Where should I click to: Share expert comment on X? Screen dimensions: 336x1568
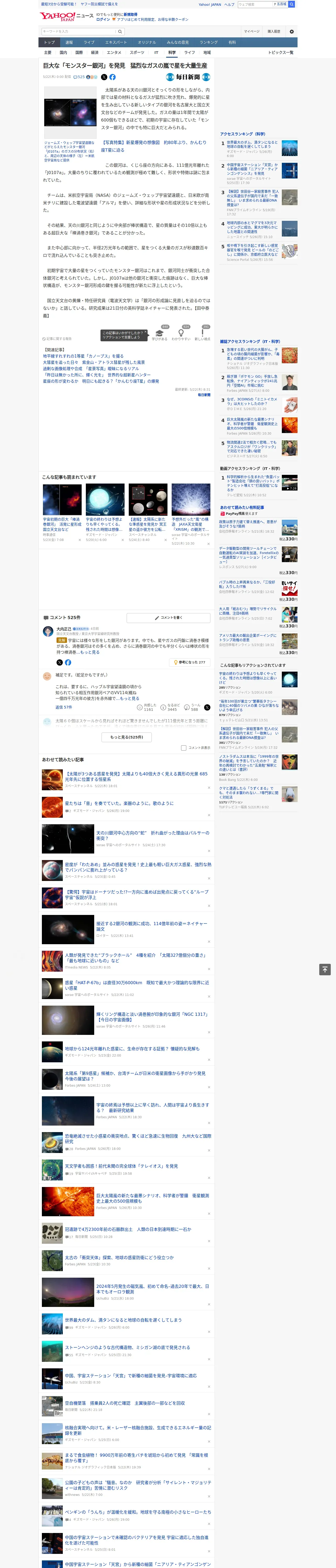tap(59, 662)
